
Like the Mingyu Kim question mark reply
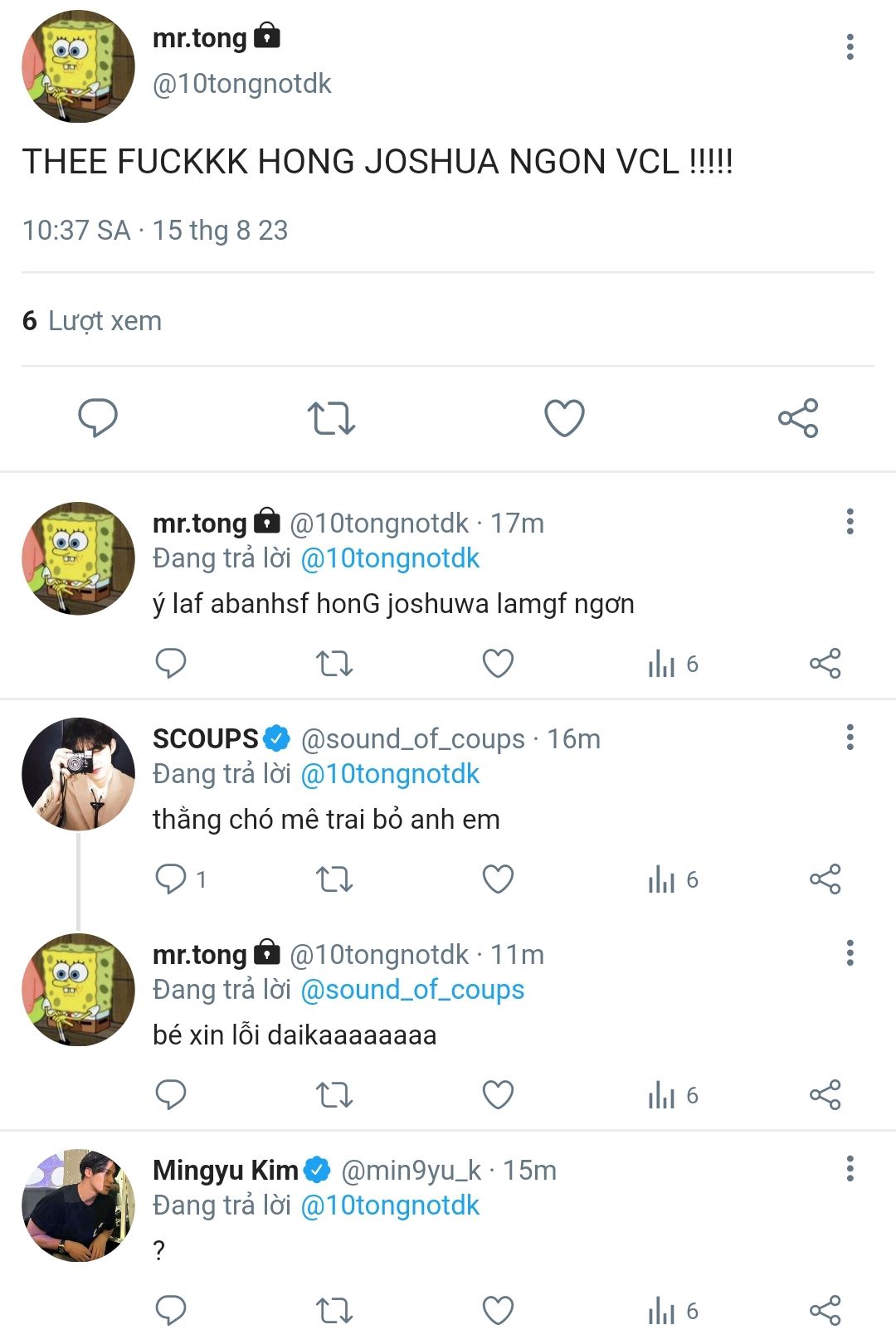pos(498,1311)
